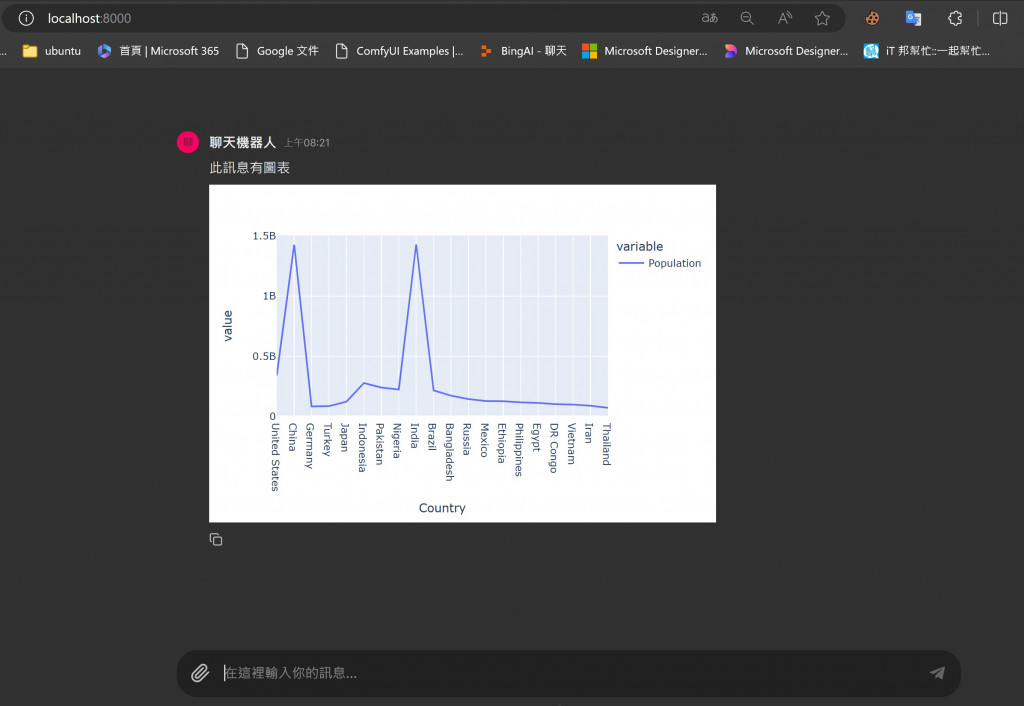The width and height of the screenshot is (1024, 706).
Task: Click the translate page icon in address bar
Action: (710, 18)
